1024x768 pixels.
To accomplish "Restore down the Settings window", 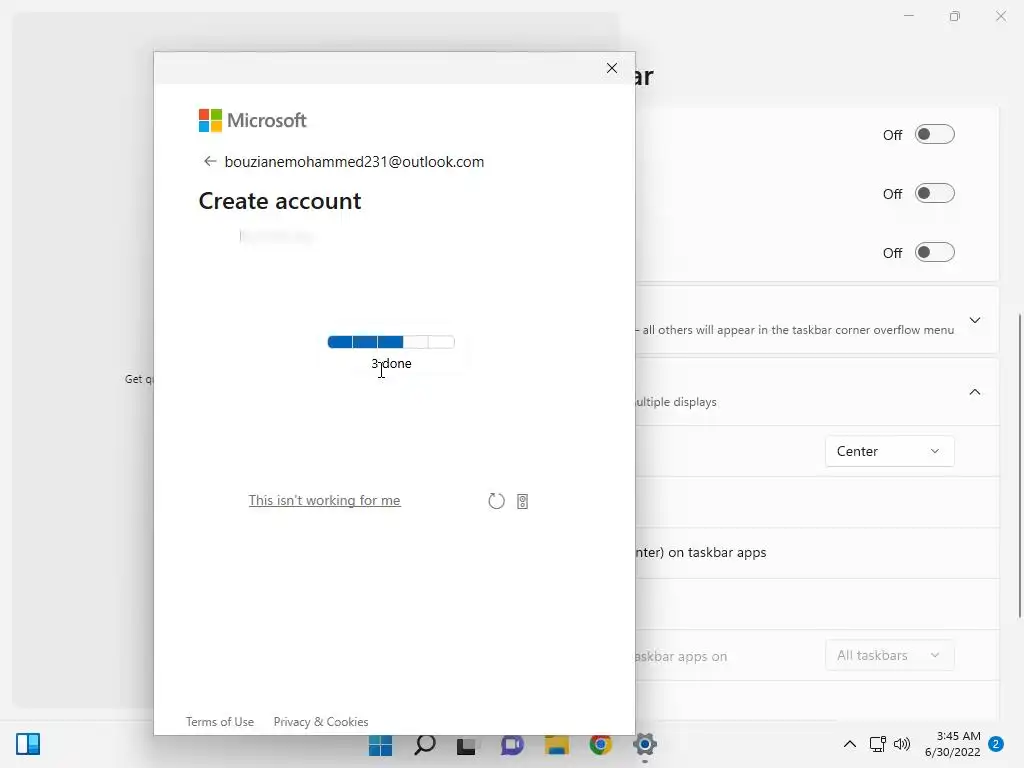I will click(955, 16).
